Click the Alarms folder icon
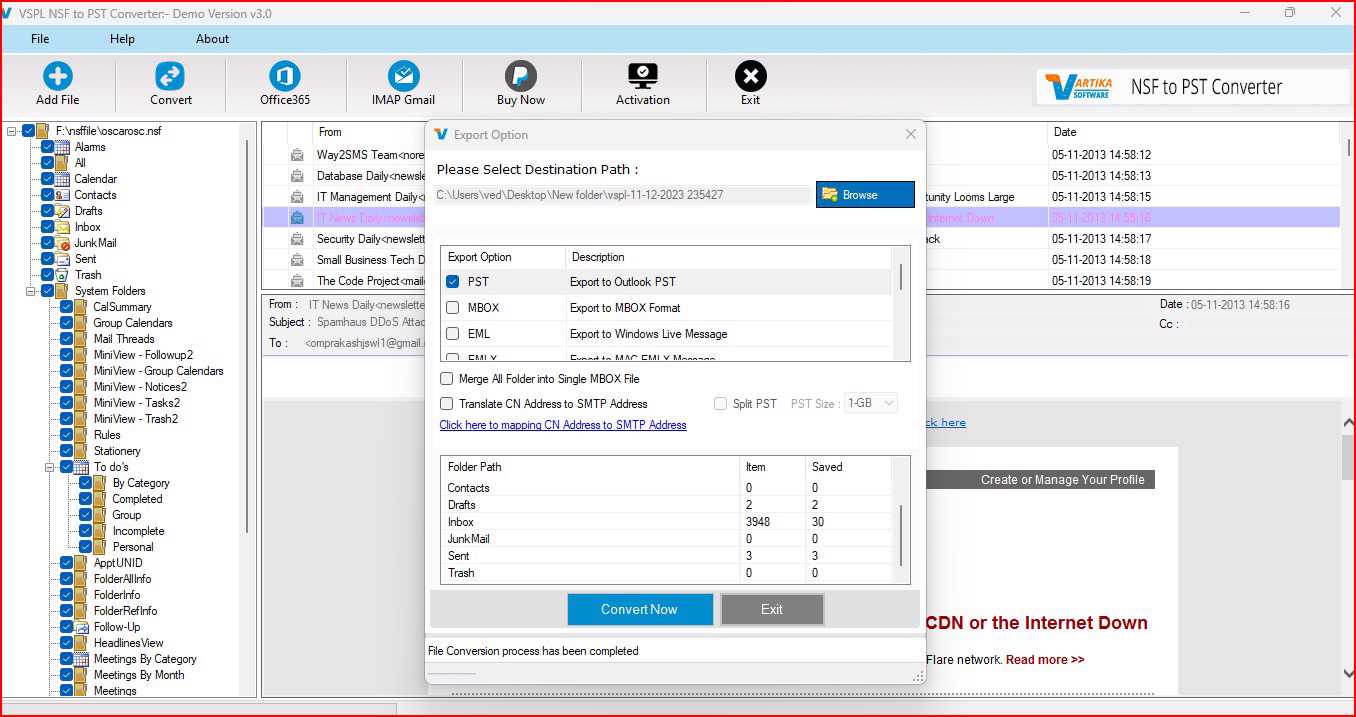The height and width of the screenshot is (717, 1356). tap(63, 147)
